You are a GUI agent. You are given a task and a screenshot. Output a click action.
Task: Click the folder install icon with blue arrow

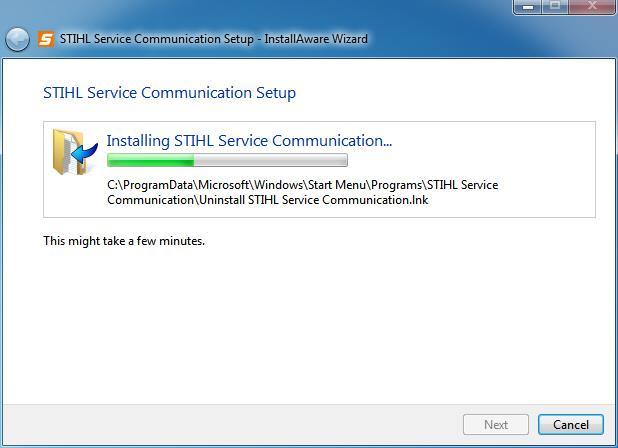point(75,152)
